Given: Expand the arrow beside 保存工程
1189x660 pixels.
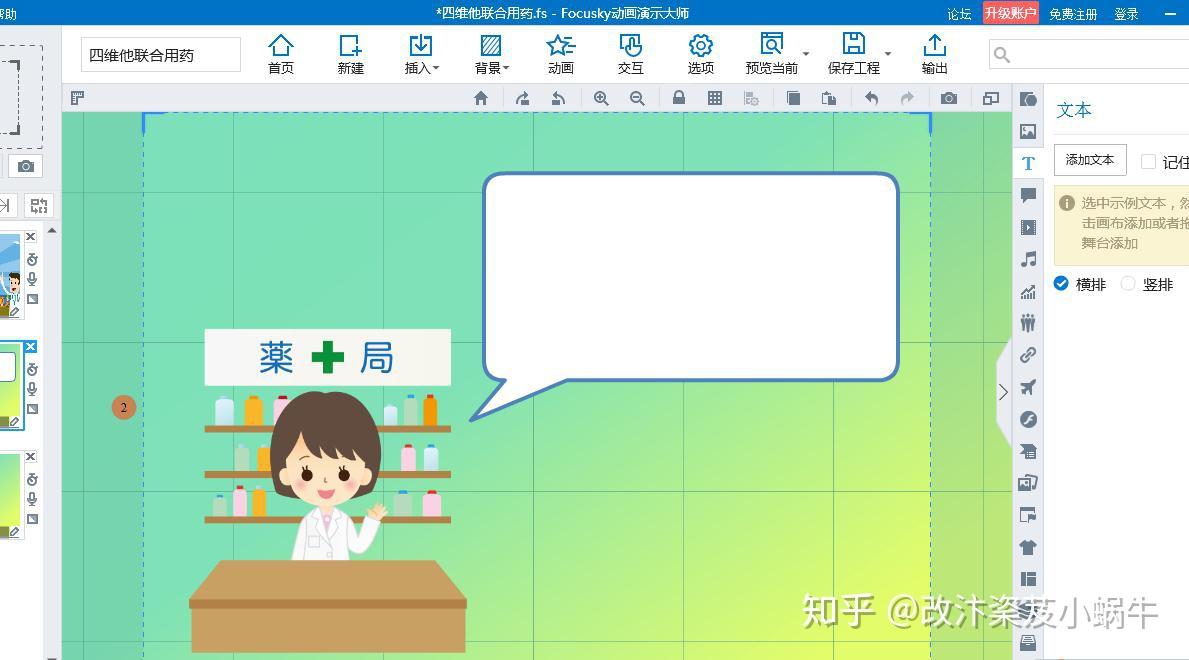Looking at the screenshot, I should (x=888, y=54).
